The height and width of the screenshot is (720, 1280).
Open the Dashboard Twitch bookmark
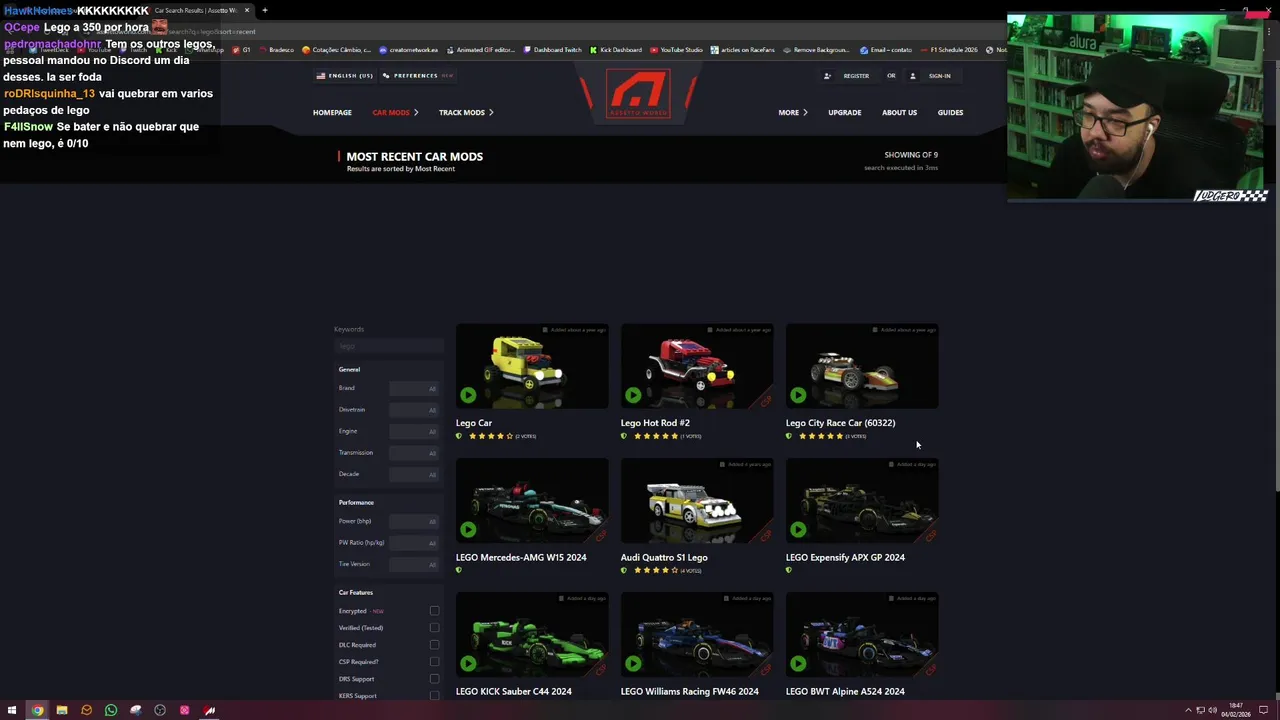[553, 50]
